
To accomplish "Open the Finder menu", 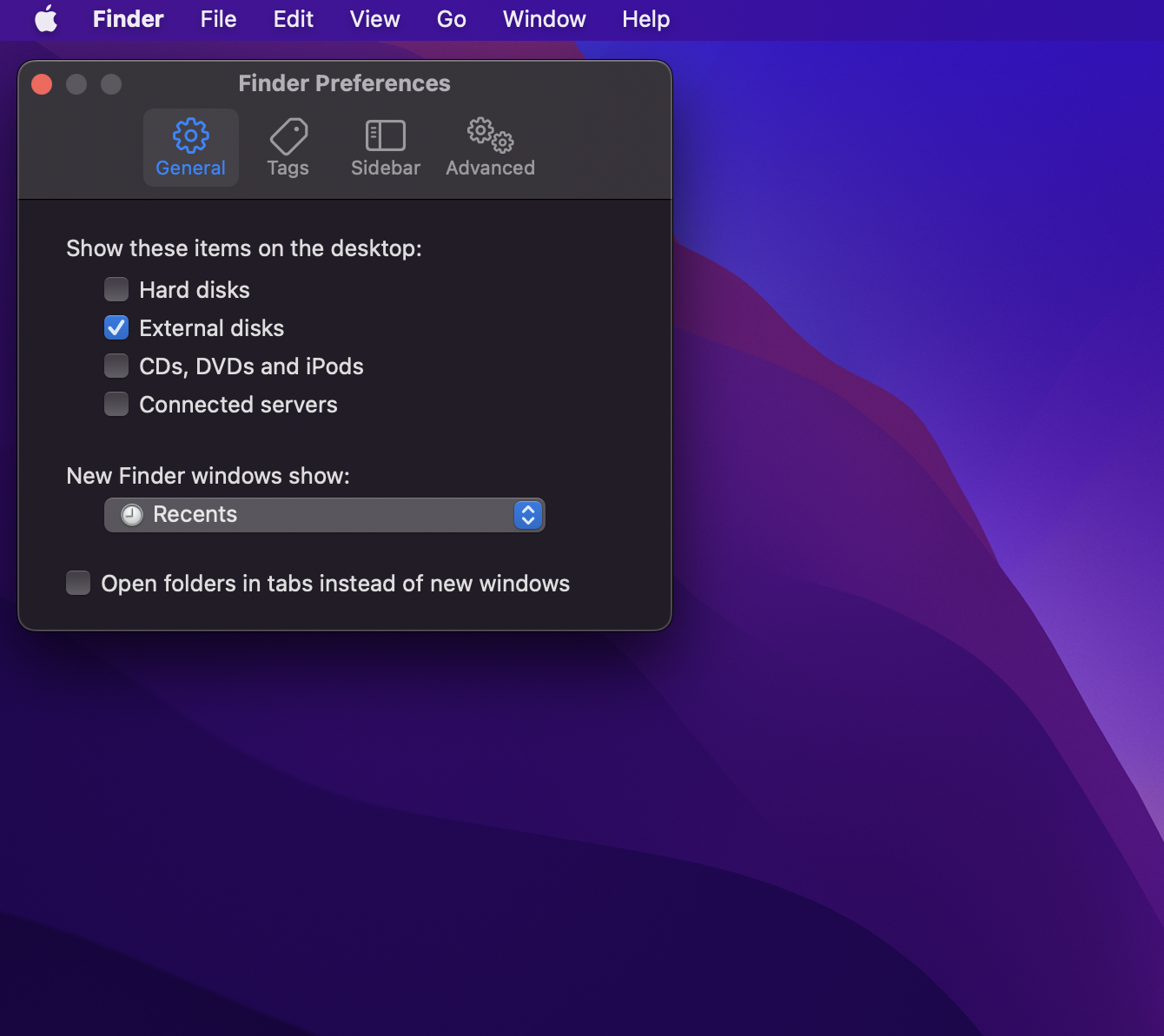I will pos(128,19).
